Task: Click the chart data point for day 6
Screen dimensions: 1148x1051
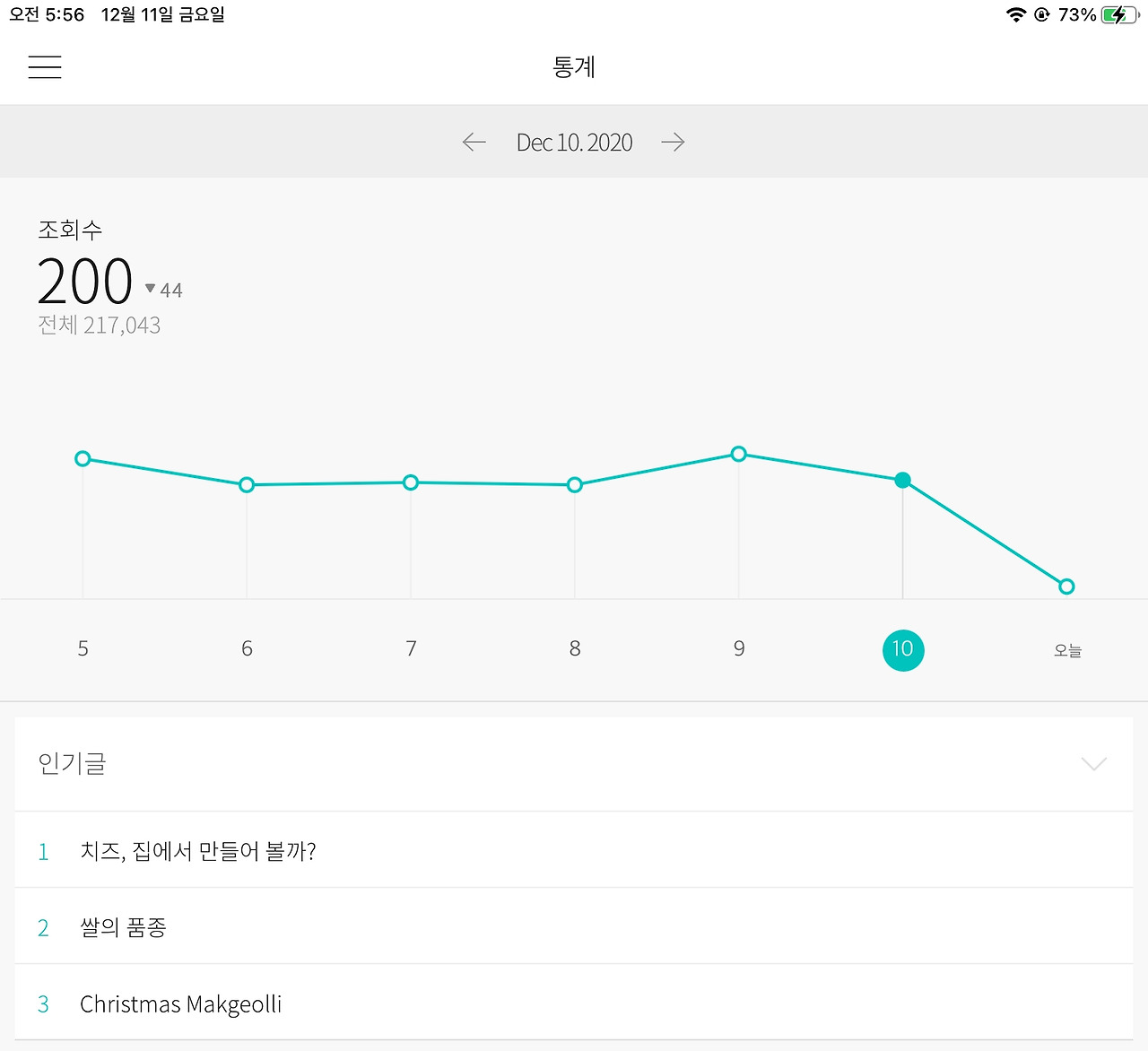Action: tap(247, 485)
